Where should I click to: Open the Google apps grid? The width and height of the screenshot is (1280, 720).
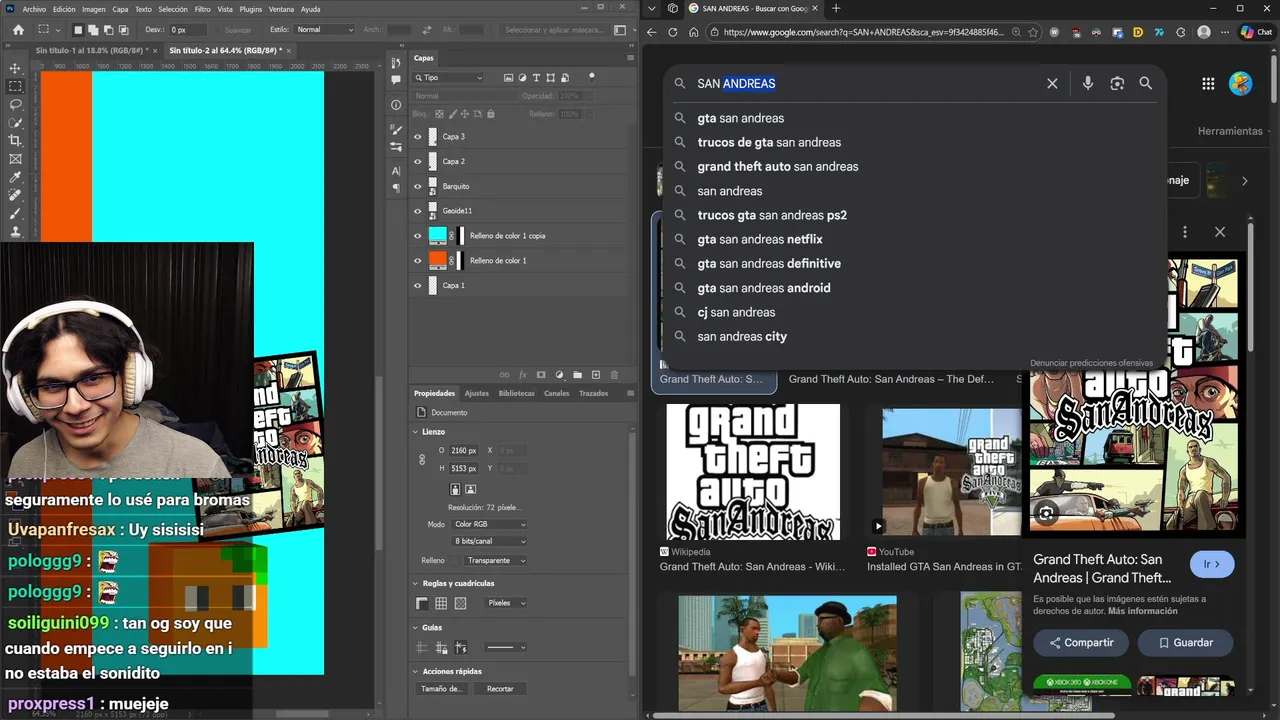[1208, 84]
